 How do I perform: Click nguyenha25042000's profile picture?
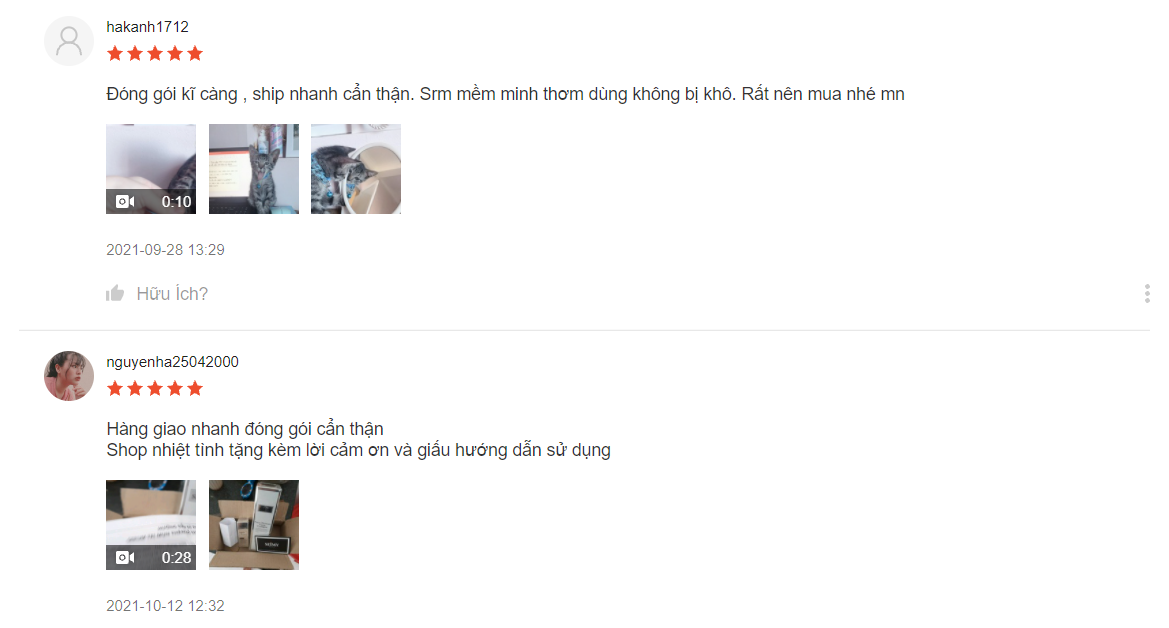tap(69, 376)
